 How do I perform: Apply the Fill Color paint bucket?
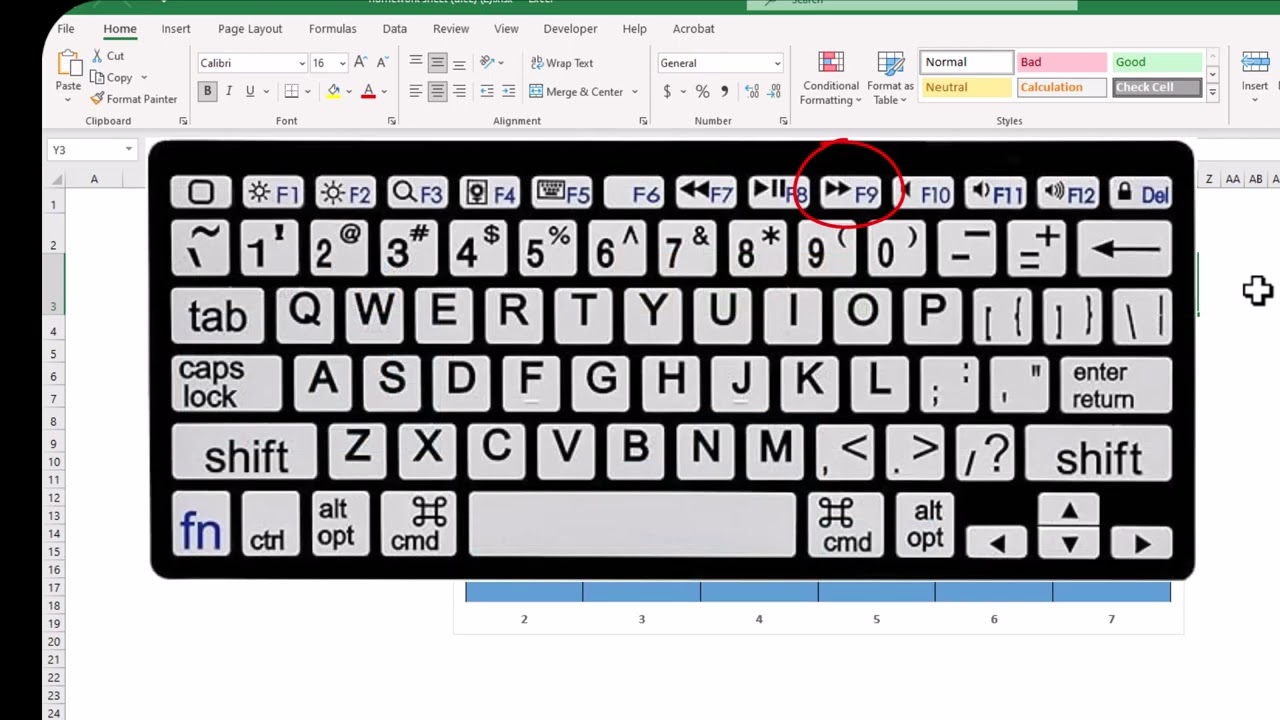(333, 91)
